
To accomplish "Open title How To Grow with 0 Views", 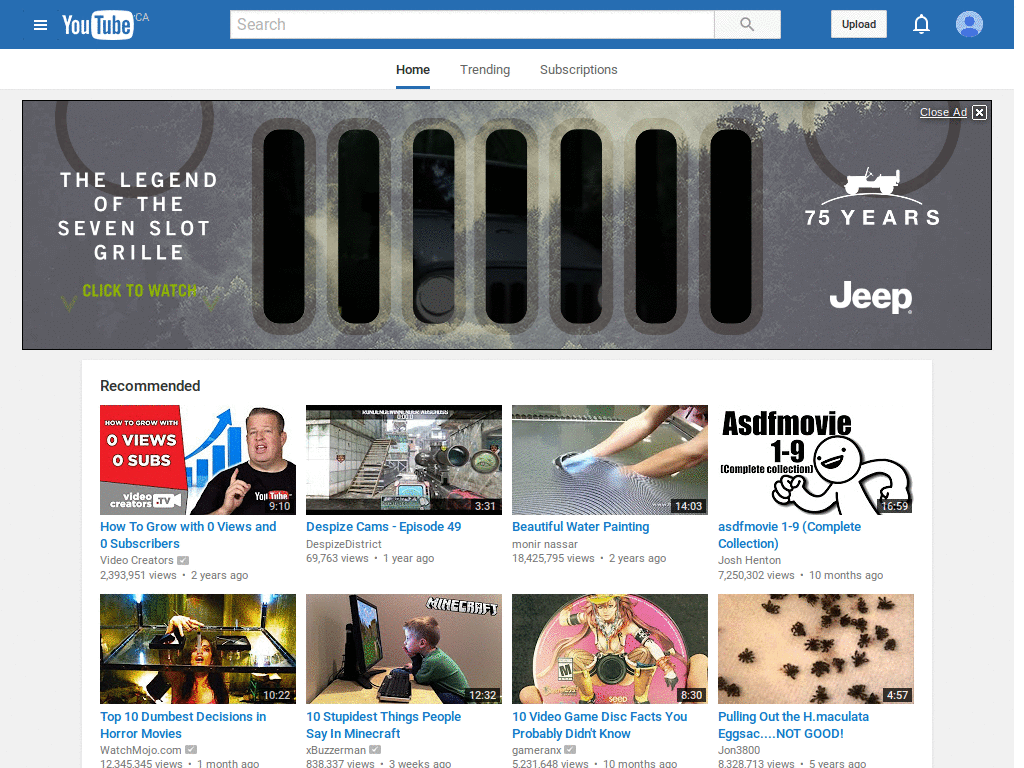I will tap(188, 535).
